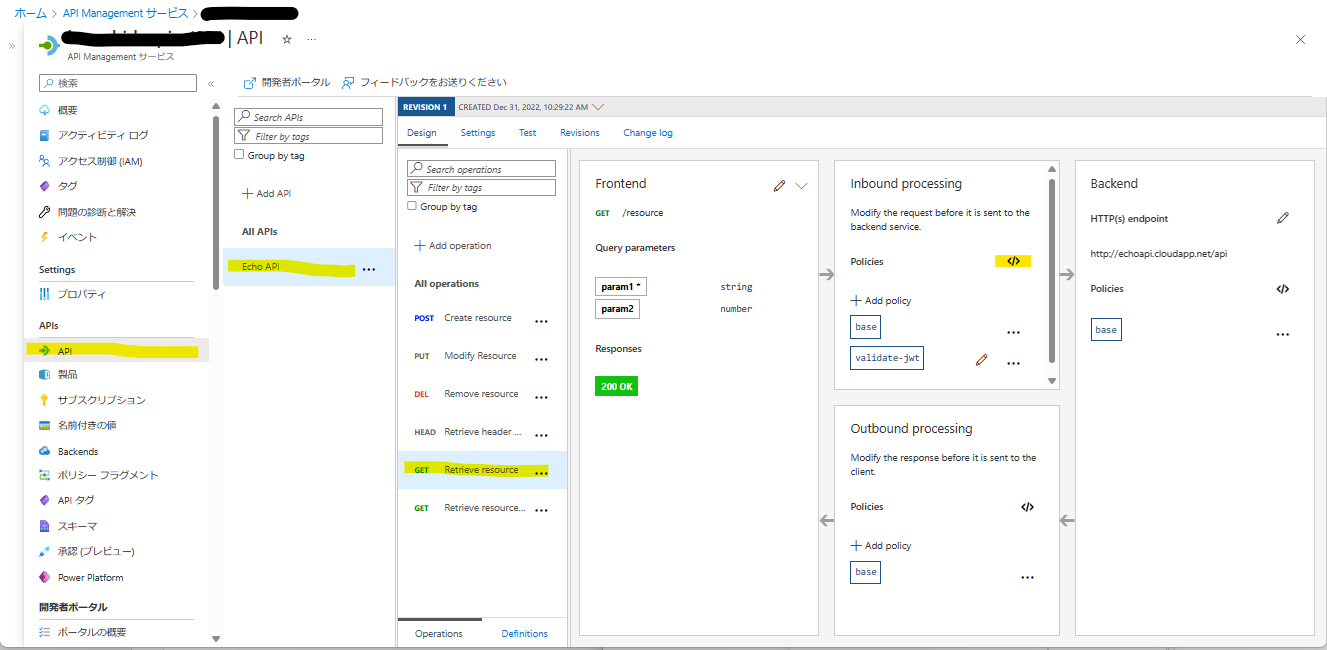Open Backend policies code editor icon

pos(1282,289)
